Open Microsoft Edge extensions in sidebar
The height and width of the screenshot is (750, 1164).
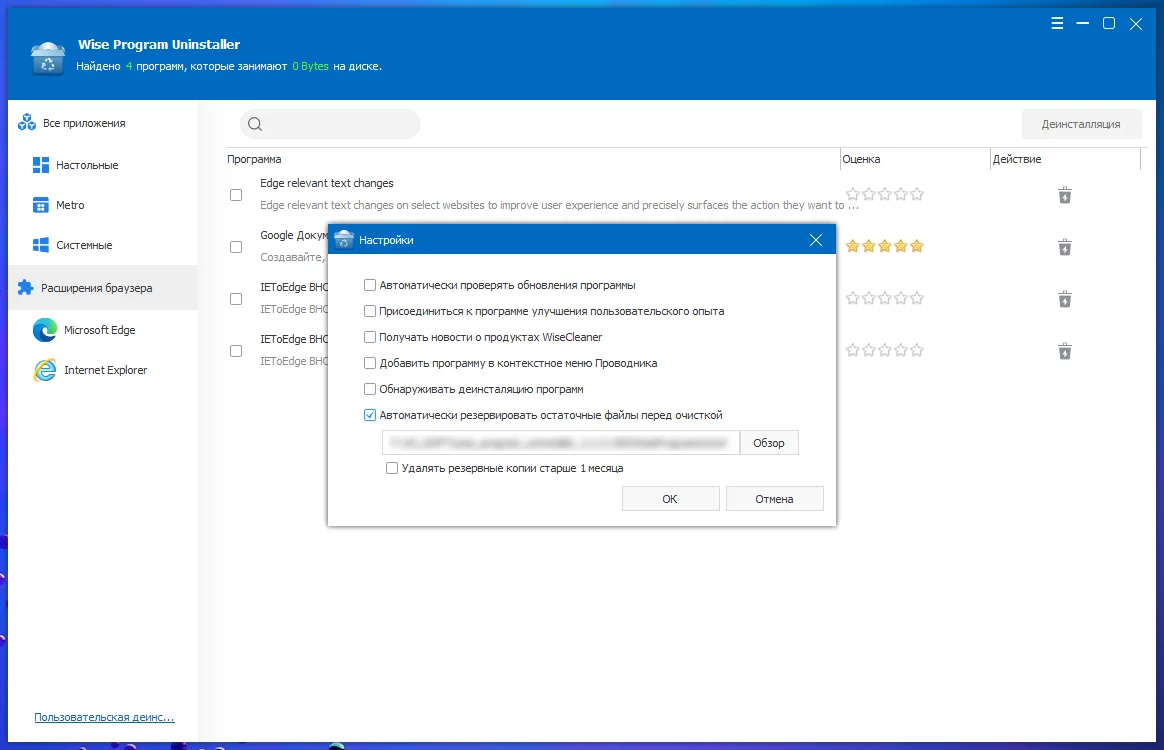click(99, 330)
